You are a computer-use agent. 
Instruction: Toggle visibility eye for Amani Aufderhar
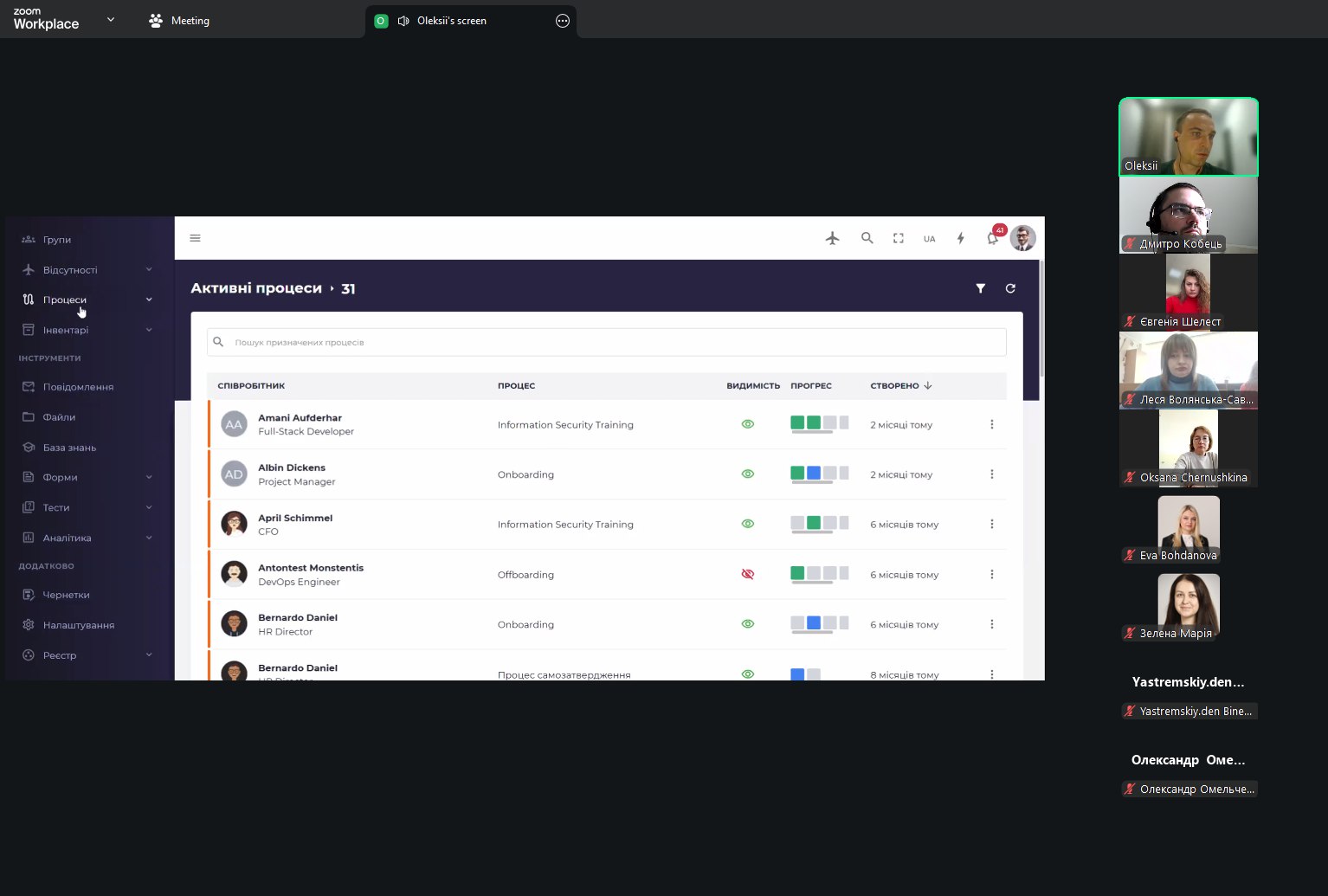point(748,424)
